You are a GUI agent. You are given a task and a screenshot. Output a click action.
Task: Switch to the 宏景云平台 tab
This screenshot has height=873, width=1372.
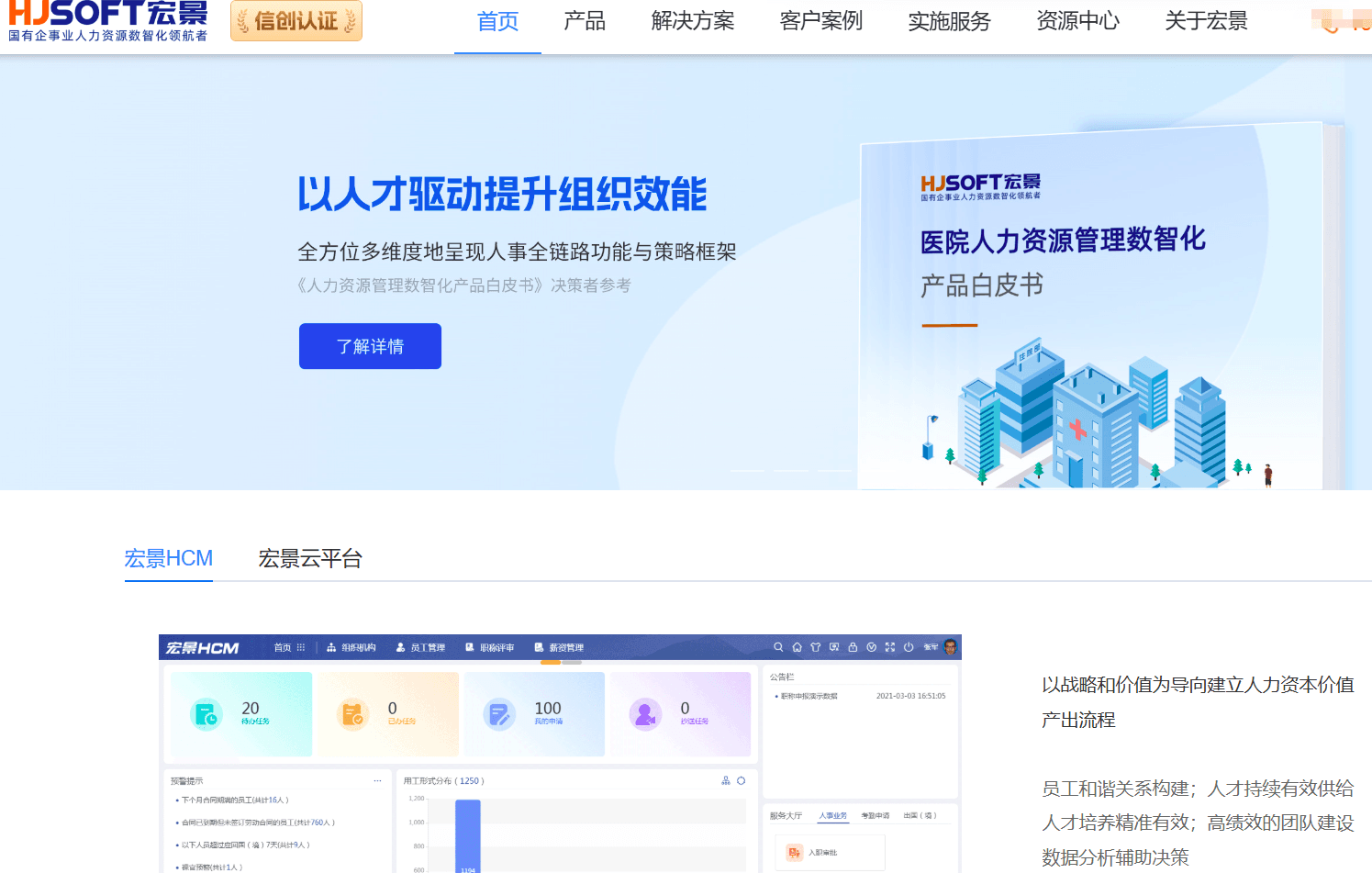(x=310, y=558)
